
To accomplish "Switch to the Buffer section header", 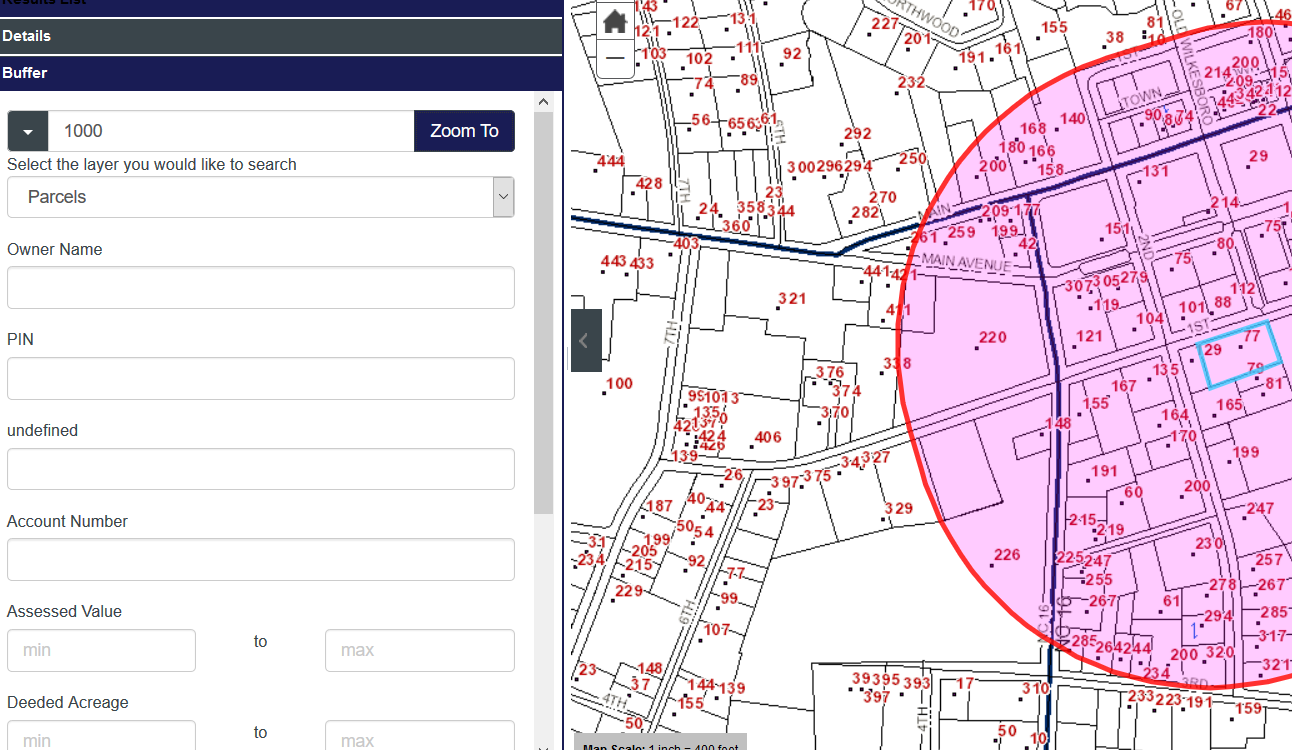I will pos(281,73).
